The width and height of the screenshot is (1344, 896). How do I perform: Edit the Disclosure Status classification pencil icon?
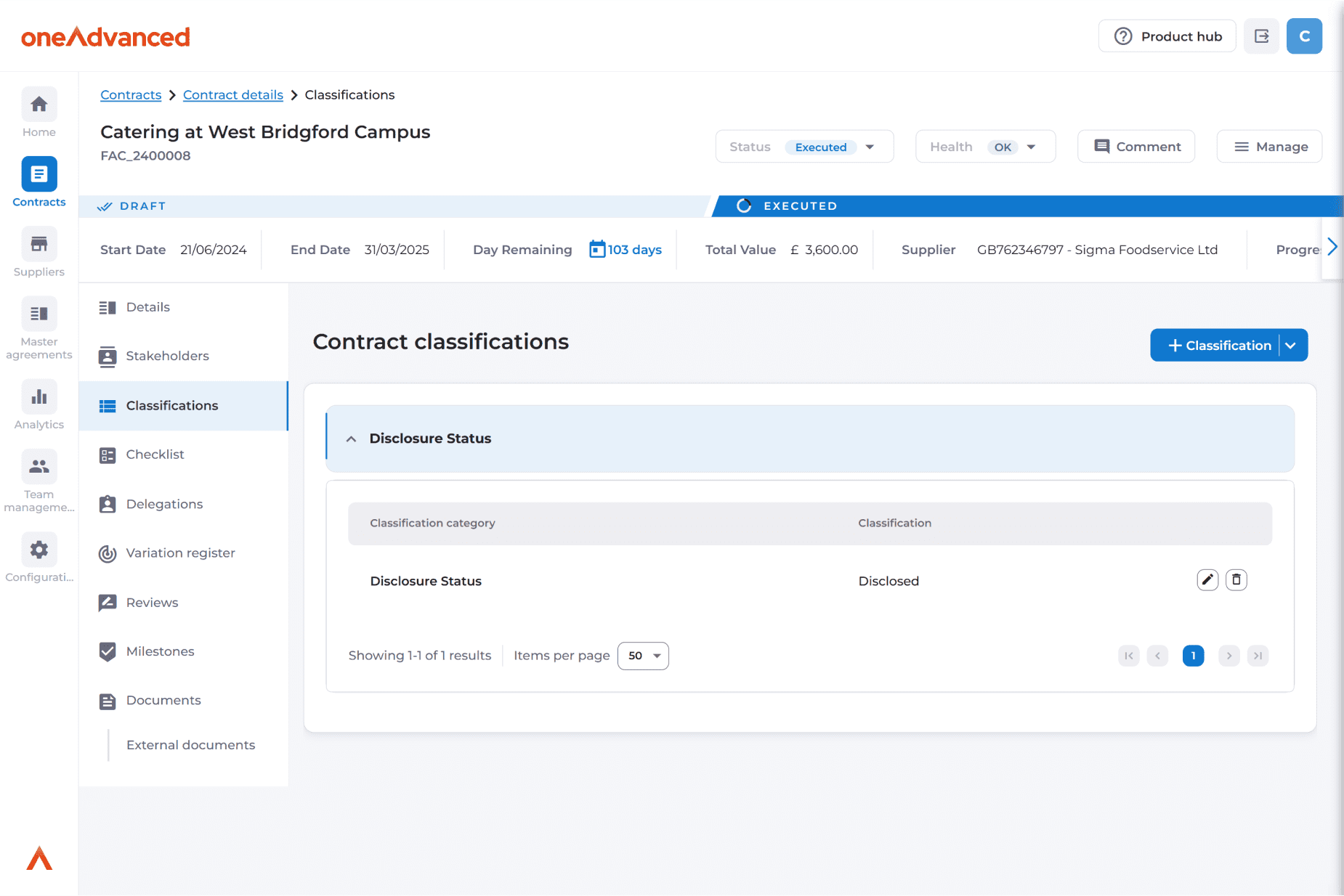(1207, 579)
